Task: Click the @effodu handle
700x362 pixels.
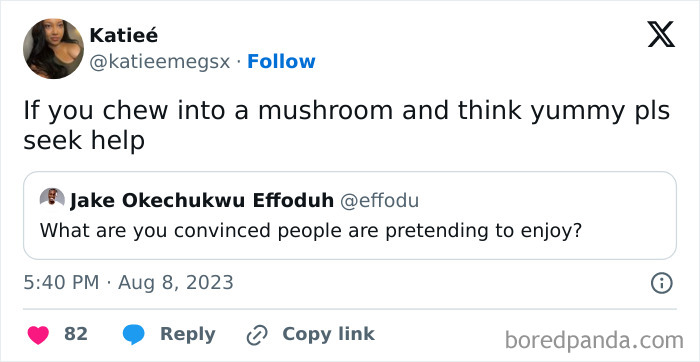Action: tap(379, 201)
